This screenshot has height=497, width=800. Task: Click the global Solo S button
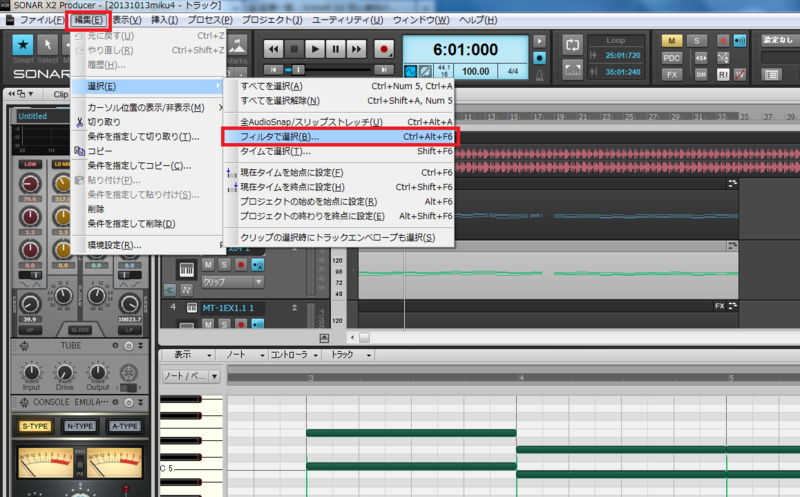(x=696, y=41)
